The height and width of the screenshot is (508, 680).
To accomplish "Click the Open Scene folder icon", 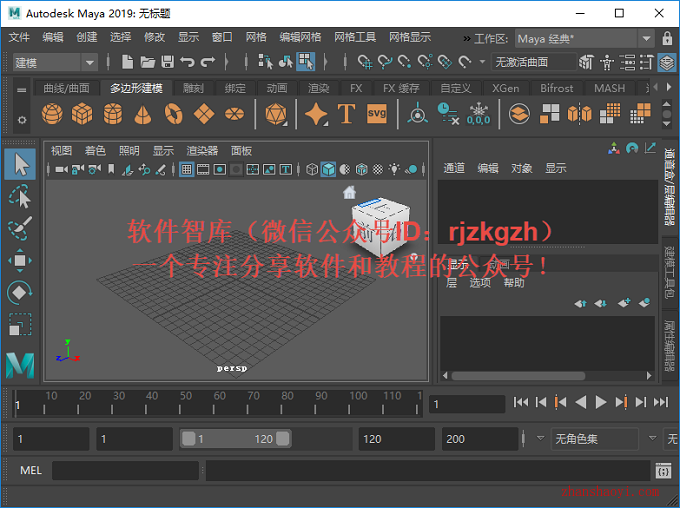I will coord(148,62).
